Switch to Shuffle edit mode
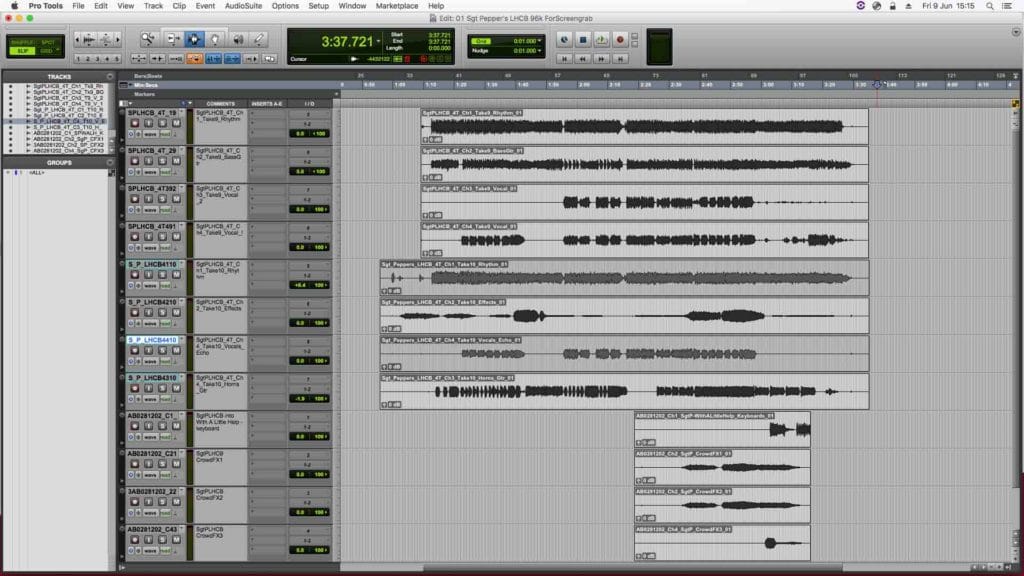 [23, 42]
